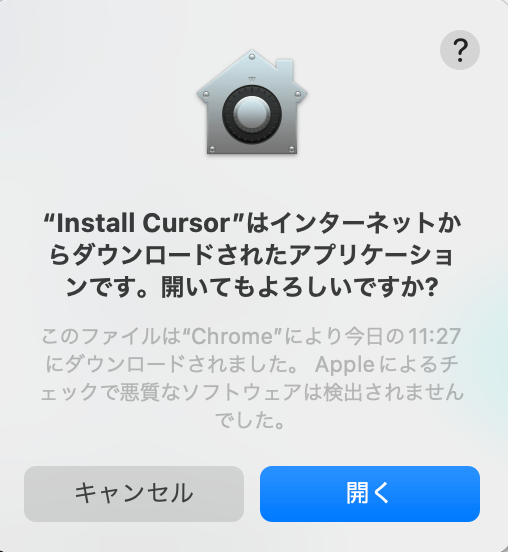Click the 開く button to open the app
The height and width of the screenshot is (552, 508).
point(370,494)
